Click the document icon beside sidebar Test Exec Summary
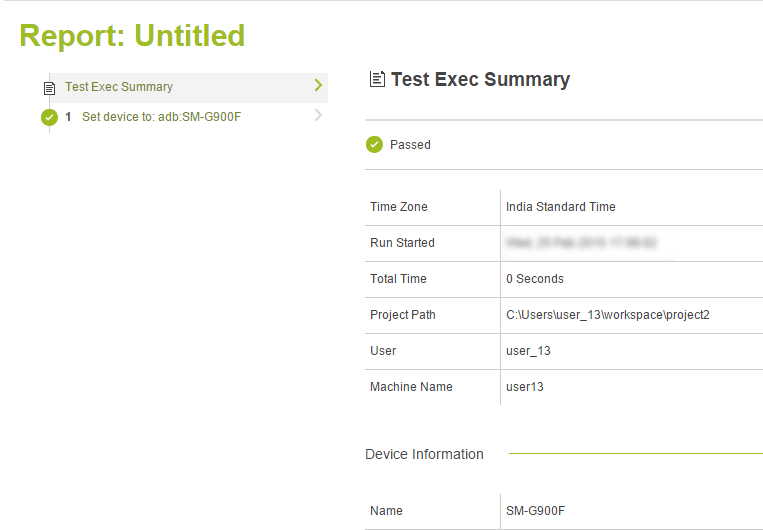Viewport: 763px width, 530px height. pyautogui.click(x=49, y=87)
